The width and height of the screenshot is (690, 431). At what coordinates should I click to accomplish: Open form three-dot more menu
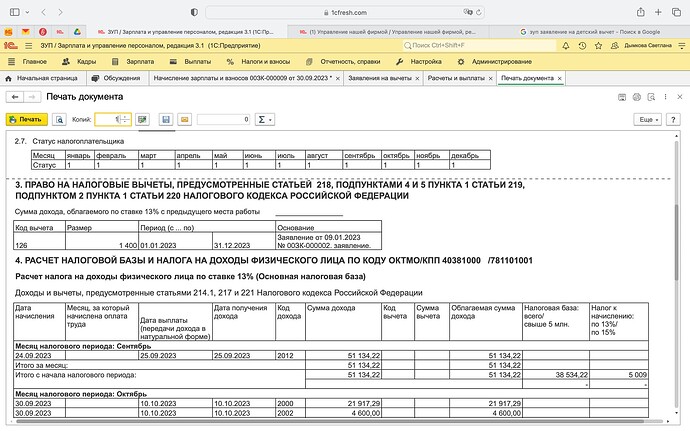click(x=665, y=97)
